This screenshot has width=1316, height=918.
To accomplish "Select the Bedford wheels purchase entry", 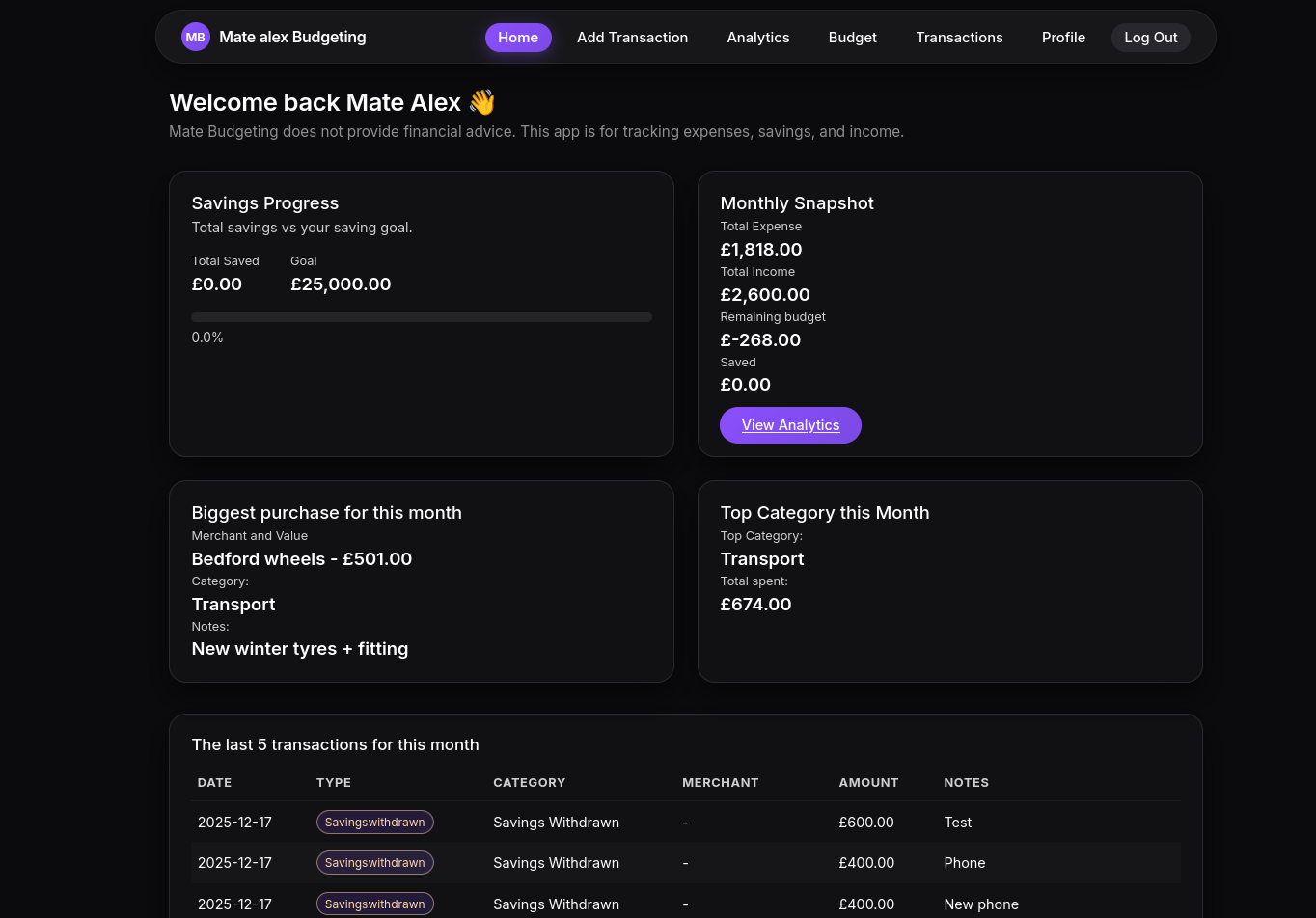I will click(301, 558).
